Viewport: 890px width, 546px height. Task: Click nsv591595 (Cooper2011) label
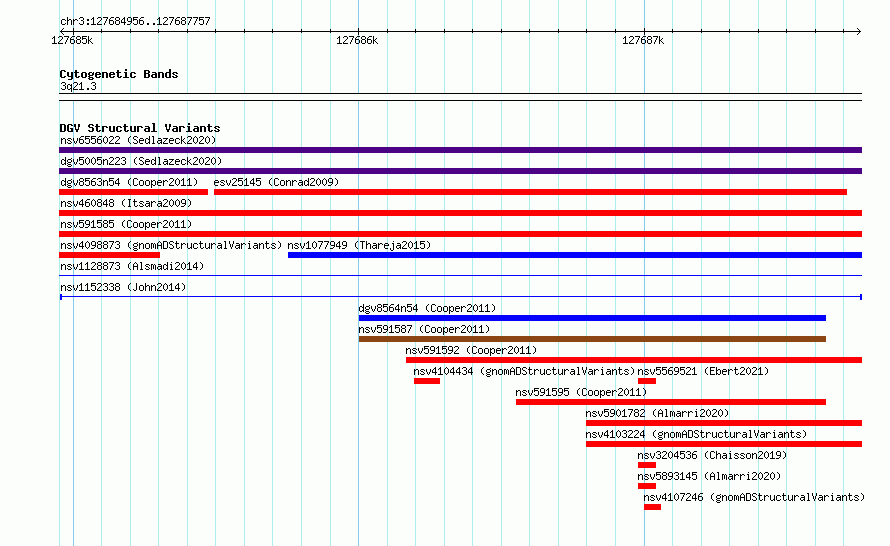581,392
